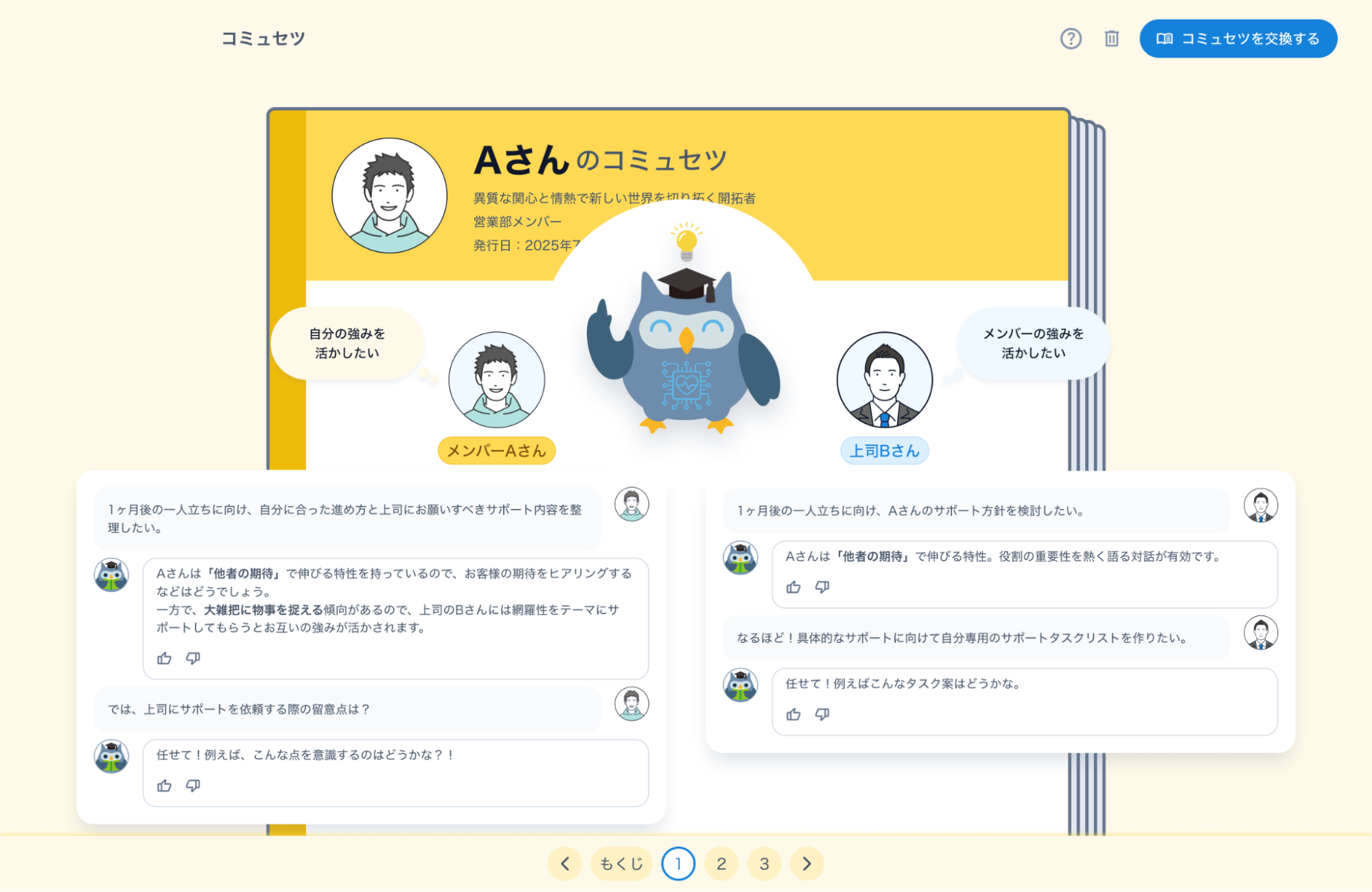Click the コミュセツを交換する button
1372x892 pixels.
click(1237, 38)
